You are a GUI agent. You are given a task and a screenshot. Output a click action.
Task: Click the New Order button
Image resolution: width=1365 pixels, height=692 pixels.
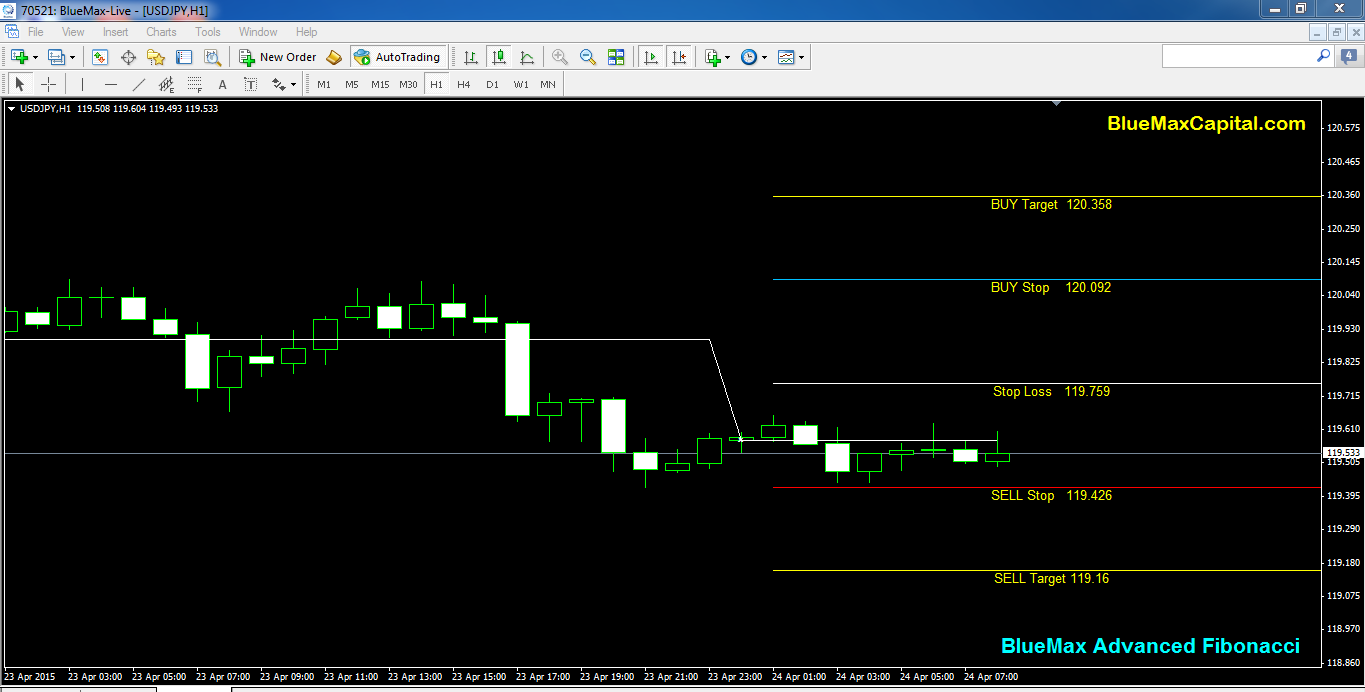click(278, 57)
